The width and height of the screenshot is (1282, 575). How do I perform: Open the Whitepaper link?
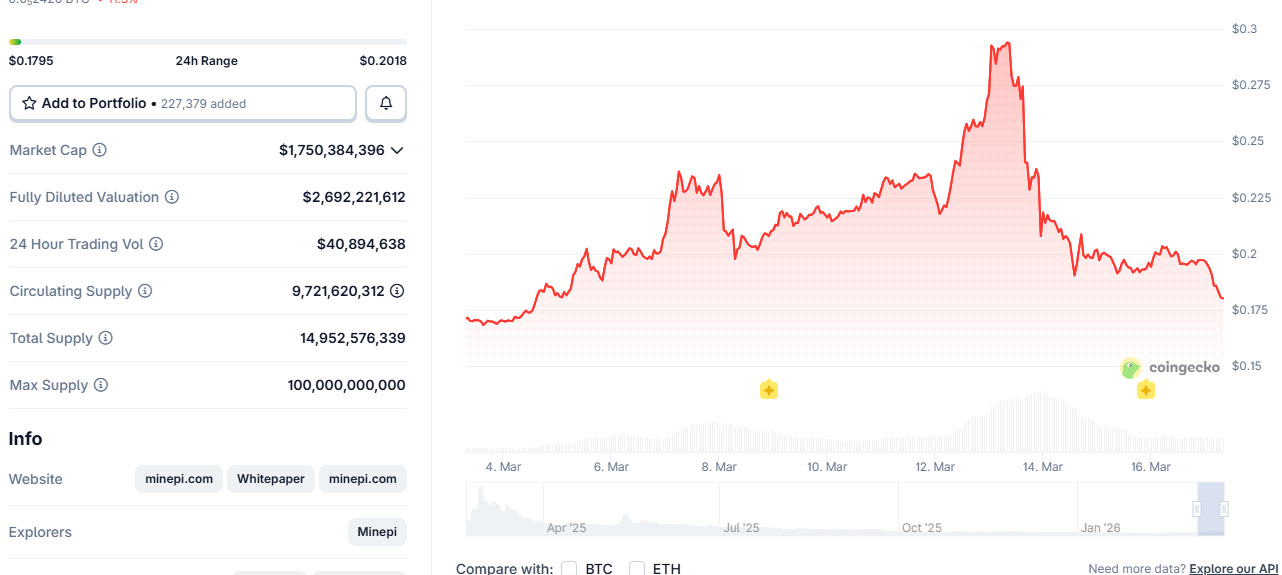tap(271, 479)
